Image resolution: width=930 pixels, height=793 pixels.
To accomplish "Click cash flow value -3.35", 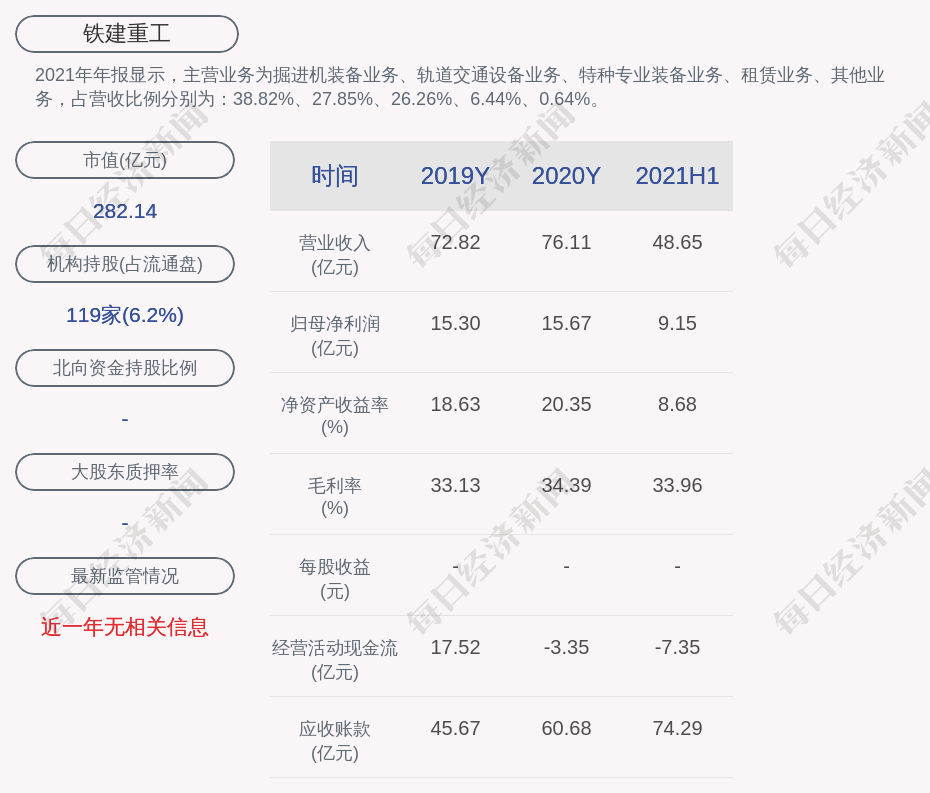I will point(566,647).
